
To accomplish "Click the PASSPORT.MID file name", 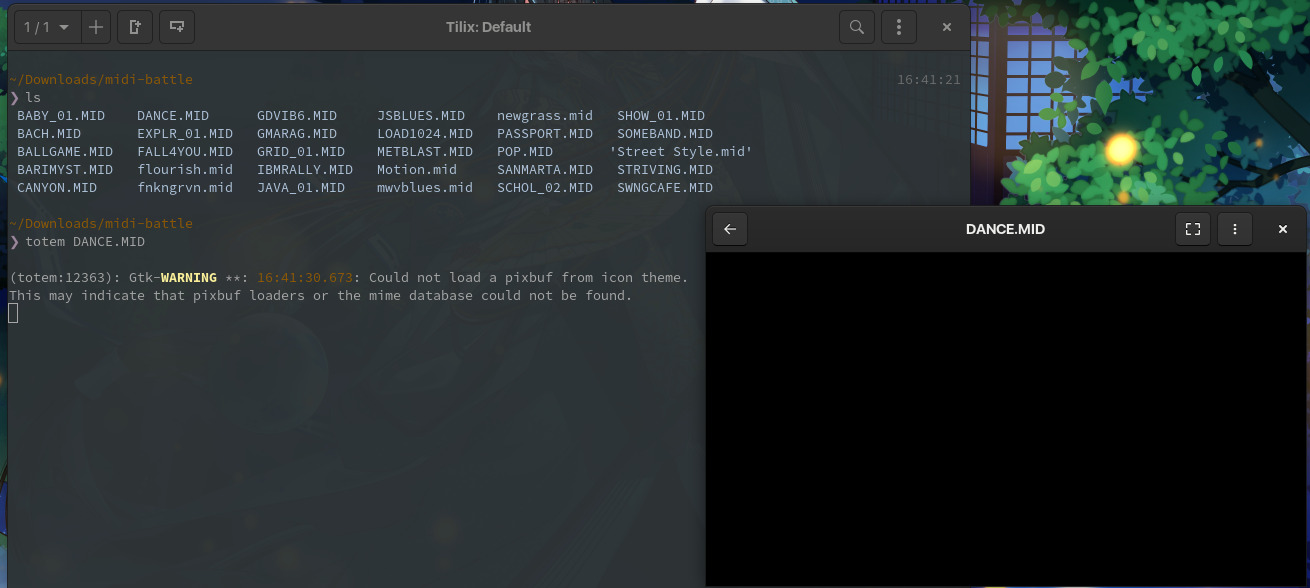I will pyautogui.click(x=545, y=134).
